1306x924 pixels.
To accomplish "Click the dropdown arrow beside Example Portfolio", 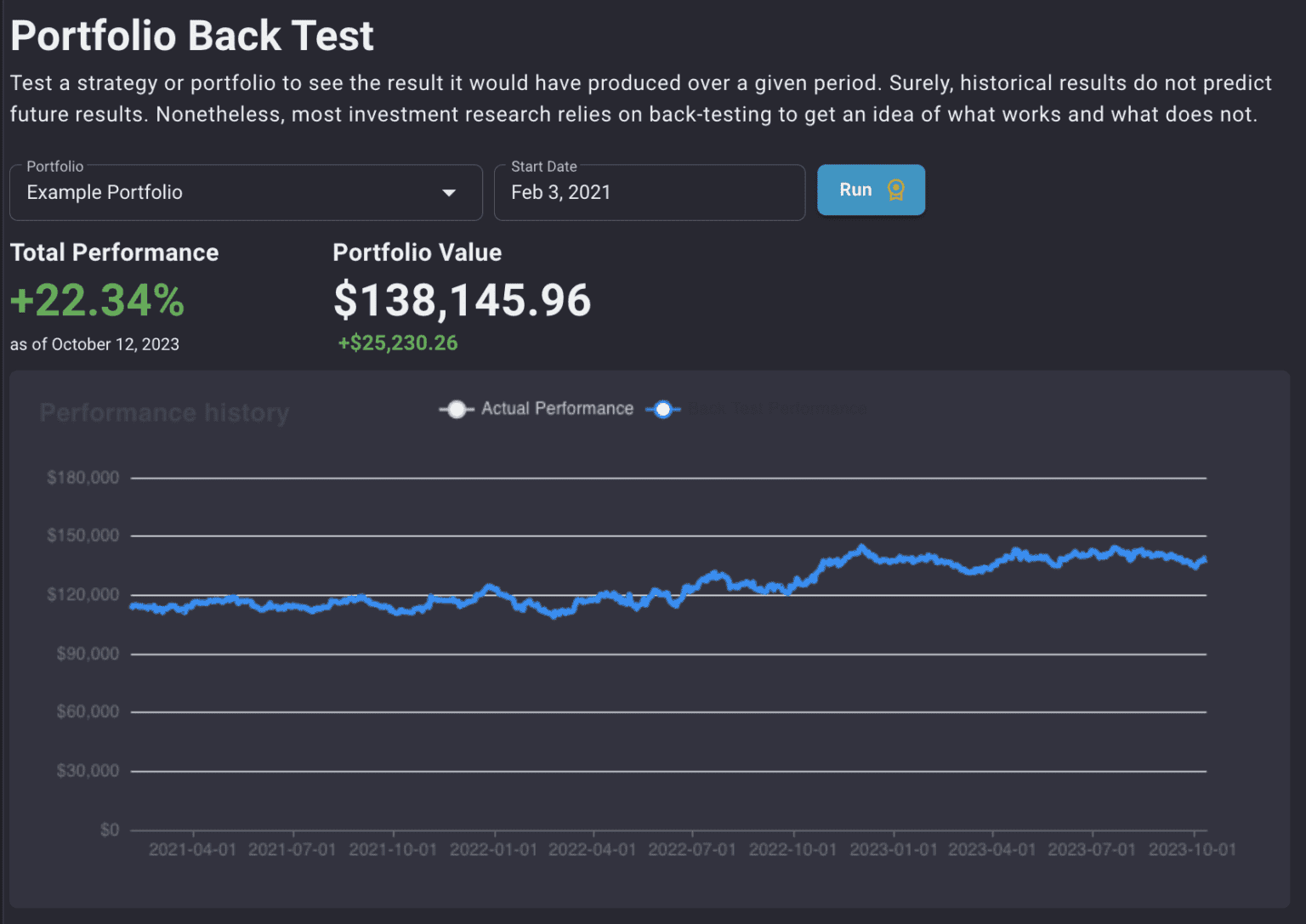I will tap(449, 193).
